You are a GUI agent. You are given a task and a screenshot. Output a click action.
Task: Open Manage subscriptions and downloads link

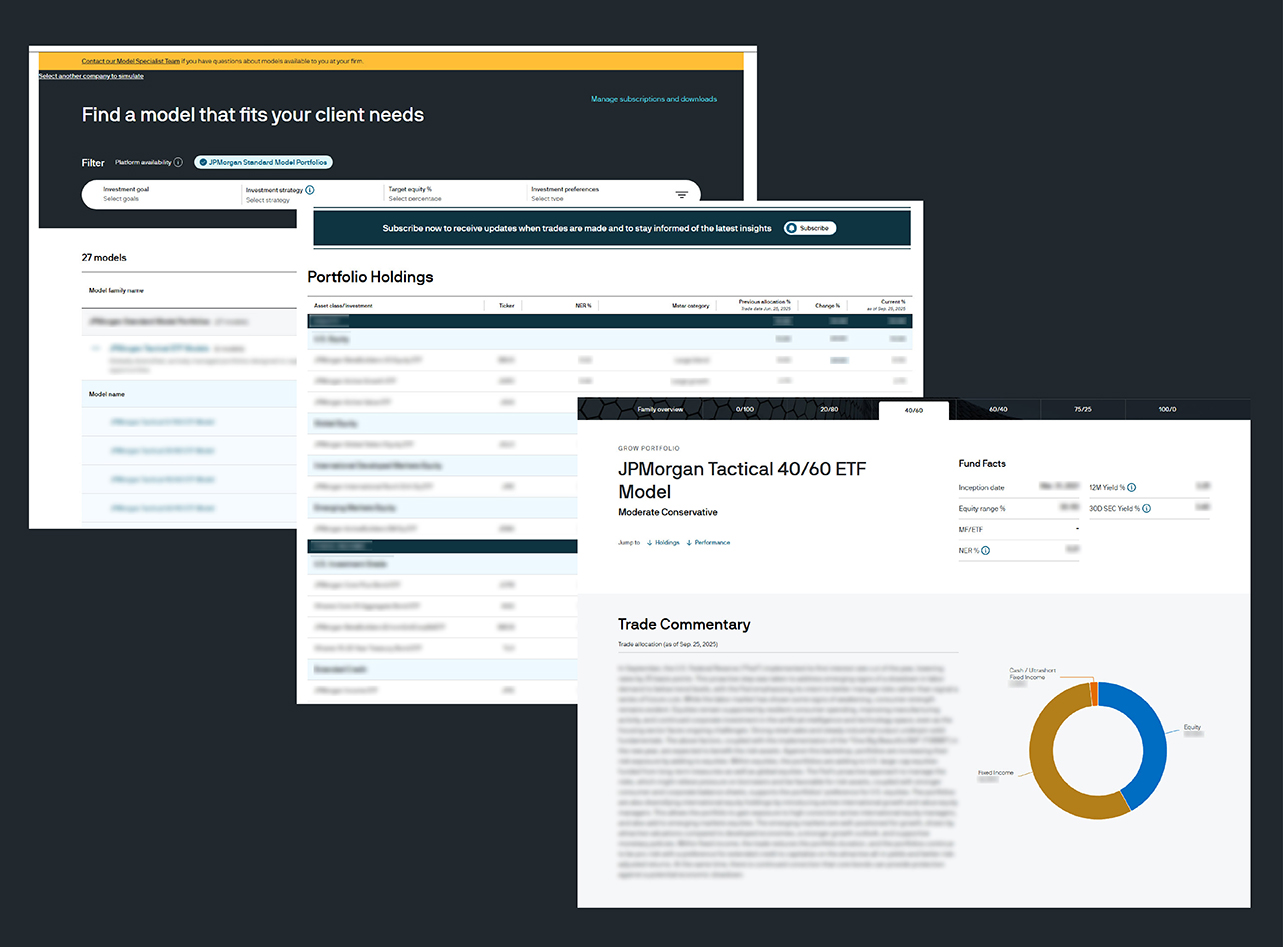point(654,99)
